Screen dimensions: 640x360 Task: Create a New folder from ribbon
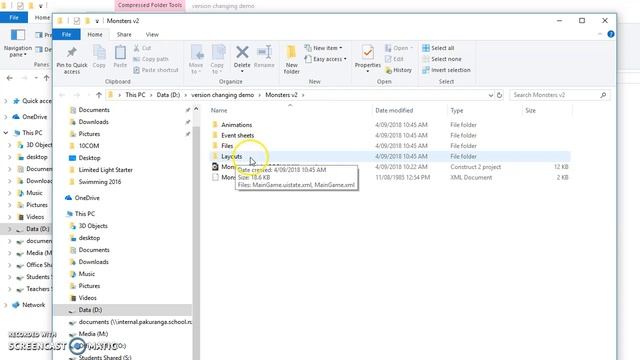[x=291, y=60]
